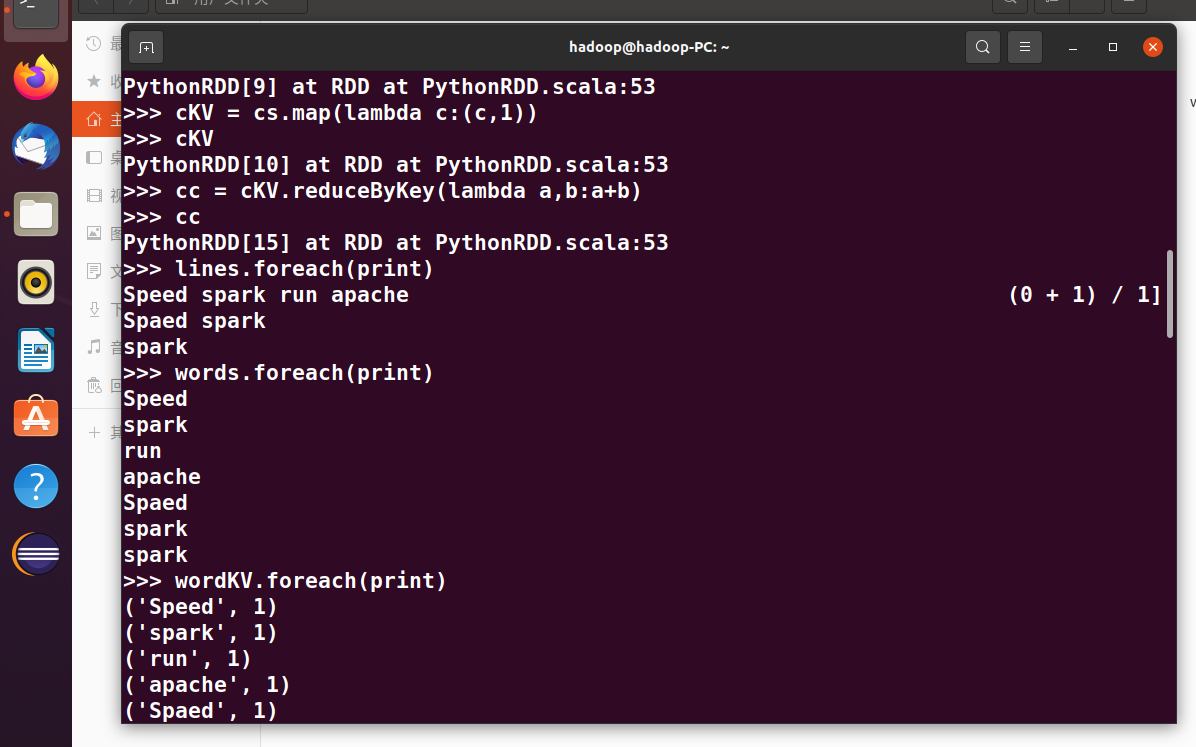1196x747 pixels.
Task: Launch Eclipse IDE from the dock
Action: (36, 554)
